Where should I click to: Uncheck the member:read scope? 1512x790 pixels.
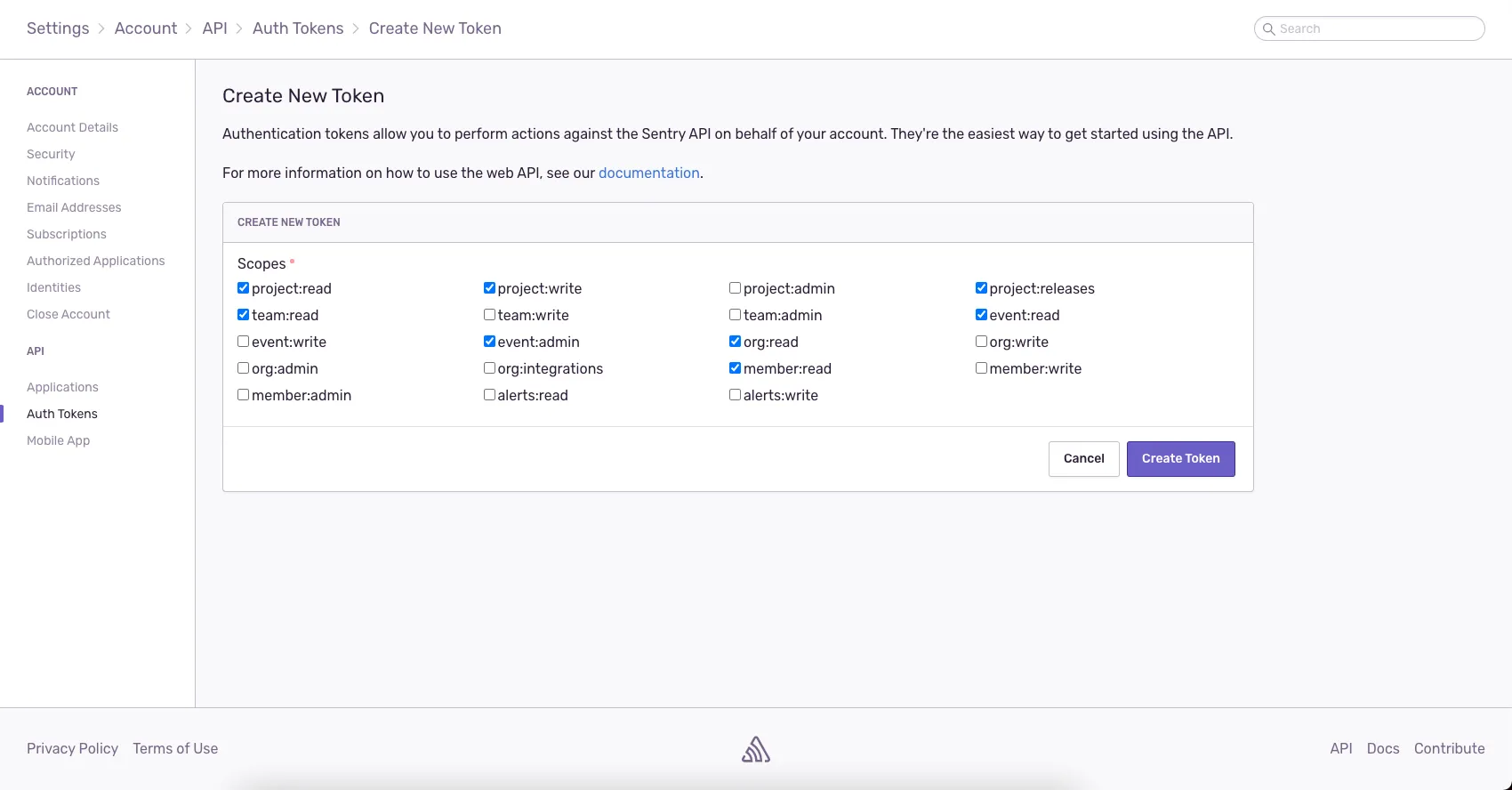coord(735,368)
